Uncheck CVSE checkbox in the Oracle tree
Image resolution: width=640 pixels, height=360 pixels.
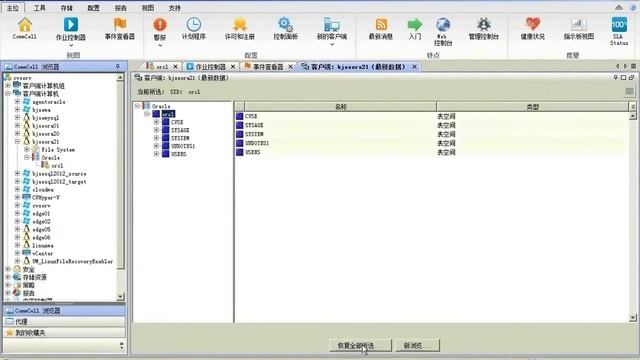[x=165, y=122]
